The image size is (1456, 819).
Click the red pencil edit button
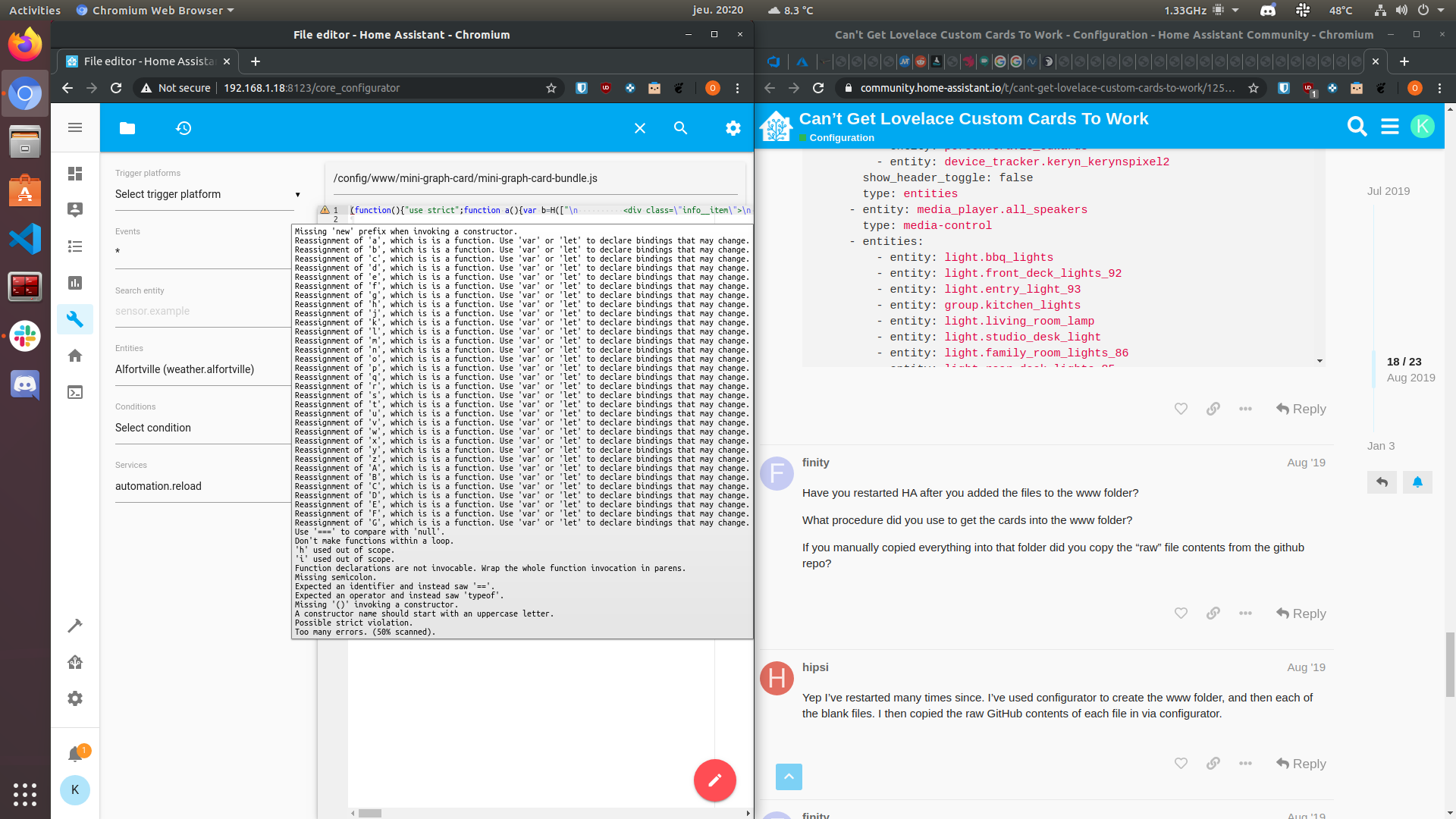(x=715, y=780)
